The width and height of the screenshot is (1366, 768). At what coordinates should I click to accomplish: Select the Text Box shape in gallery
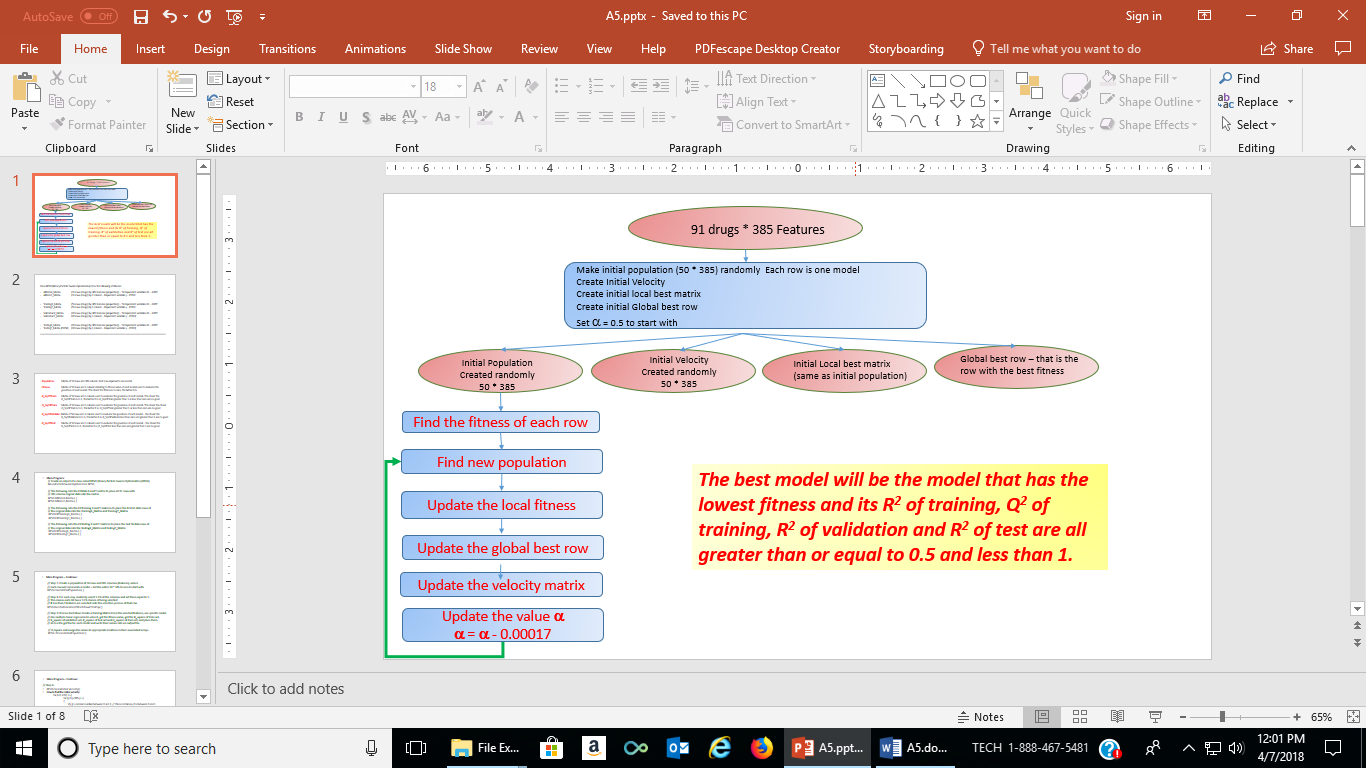click(879, 81)
